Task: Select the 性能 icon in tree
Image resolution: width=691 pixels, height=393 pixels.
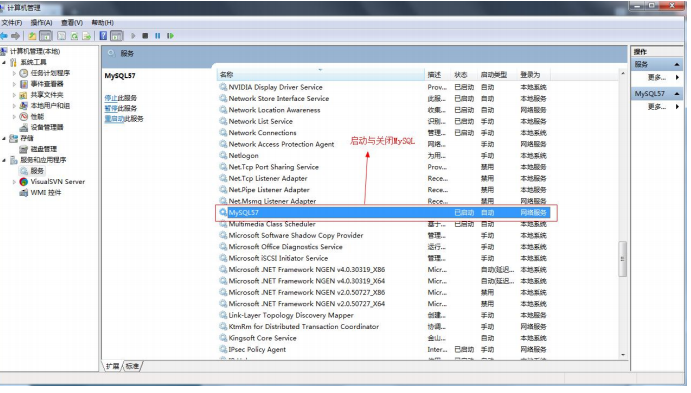Action: (24, 117)
